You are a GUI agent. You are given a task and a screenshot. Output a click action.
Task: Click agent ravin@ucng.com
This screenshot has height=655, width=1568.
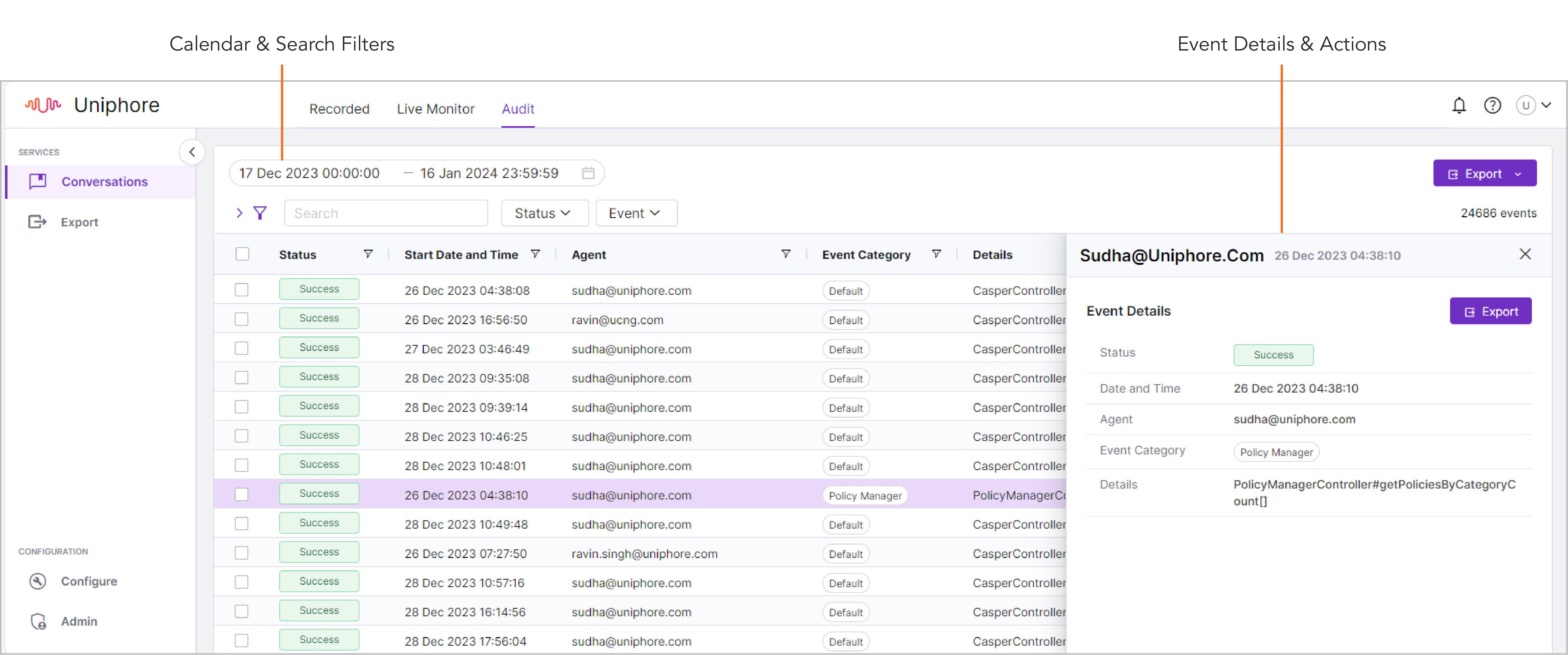[x=617, y=320]
